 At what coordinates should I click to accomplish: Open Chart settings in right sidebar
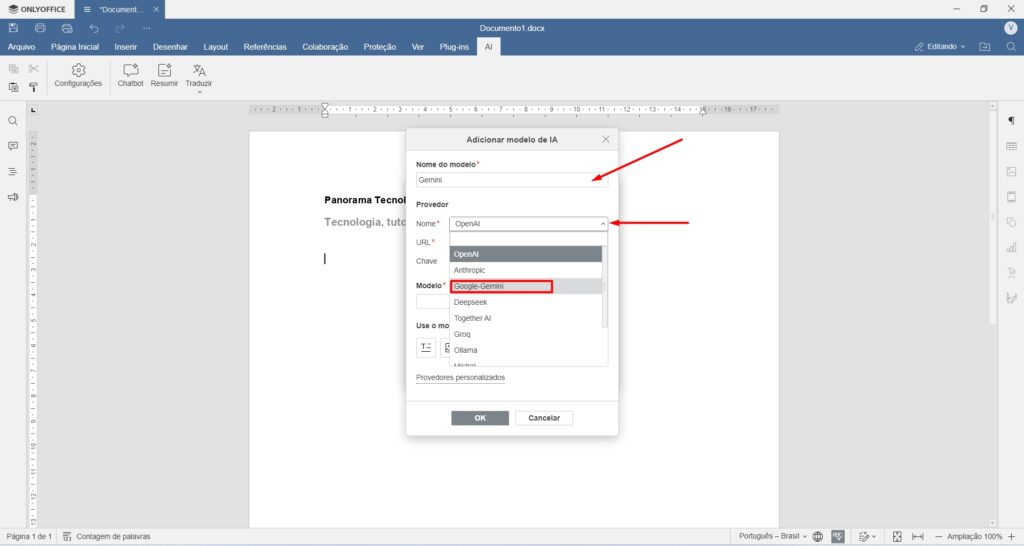pos(1011,248)
